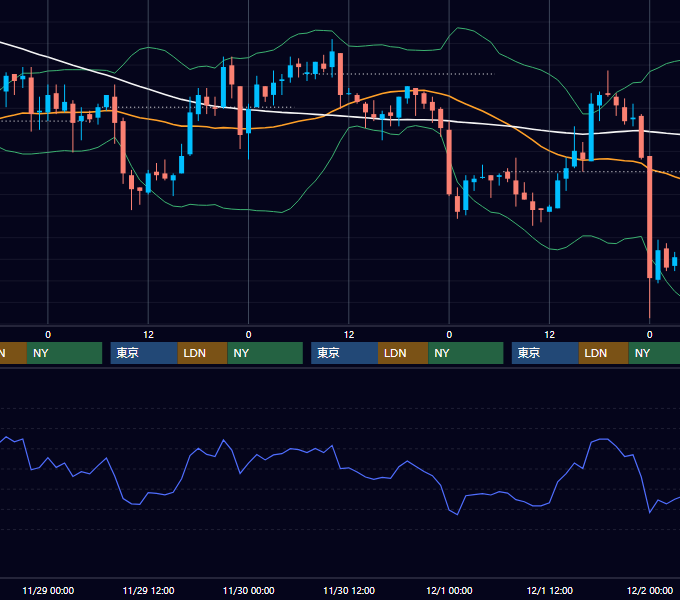Select the NY session block spanning 12/1 00:00
The width and height of the screenshot is (680, 600).
pos(466,353)
